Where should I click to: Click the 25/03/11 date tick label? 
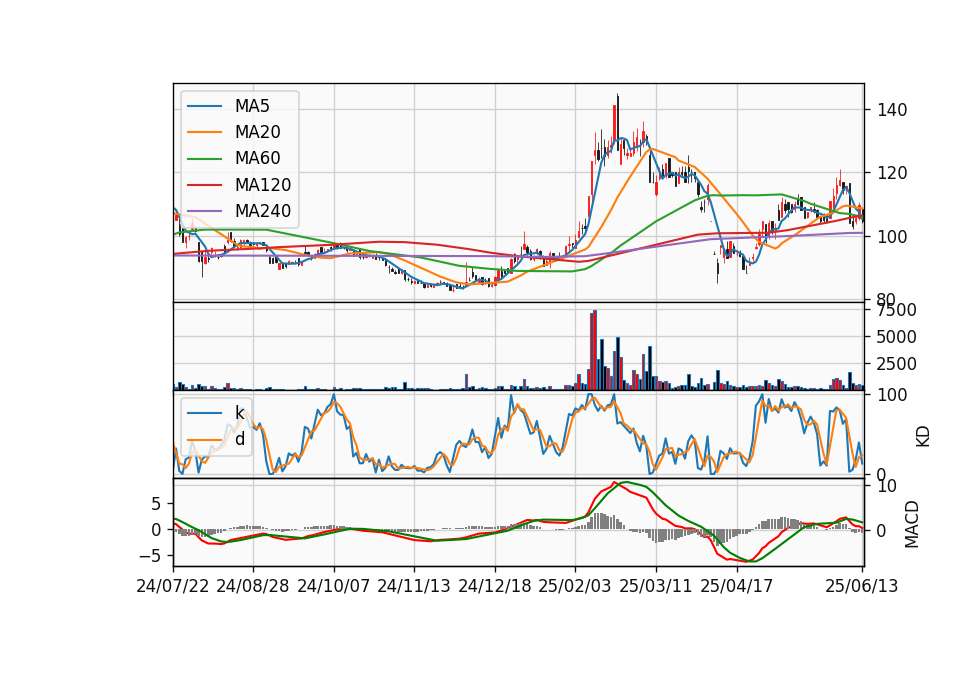point(656,586)
